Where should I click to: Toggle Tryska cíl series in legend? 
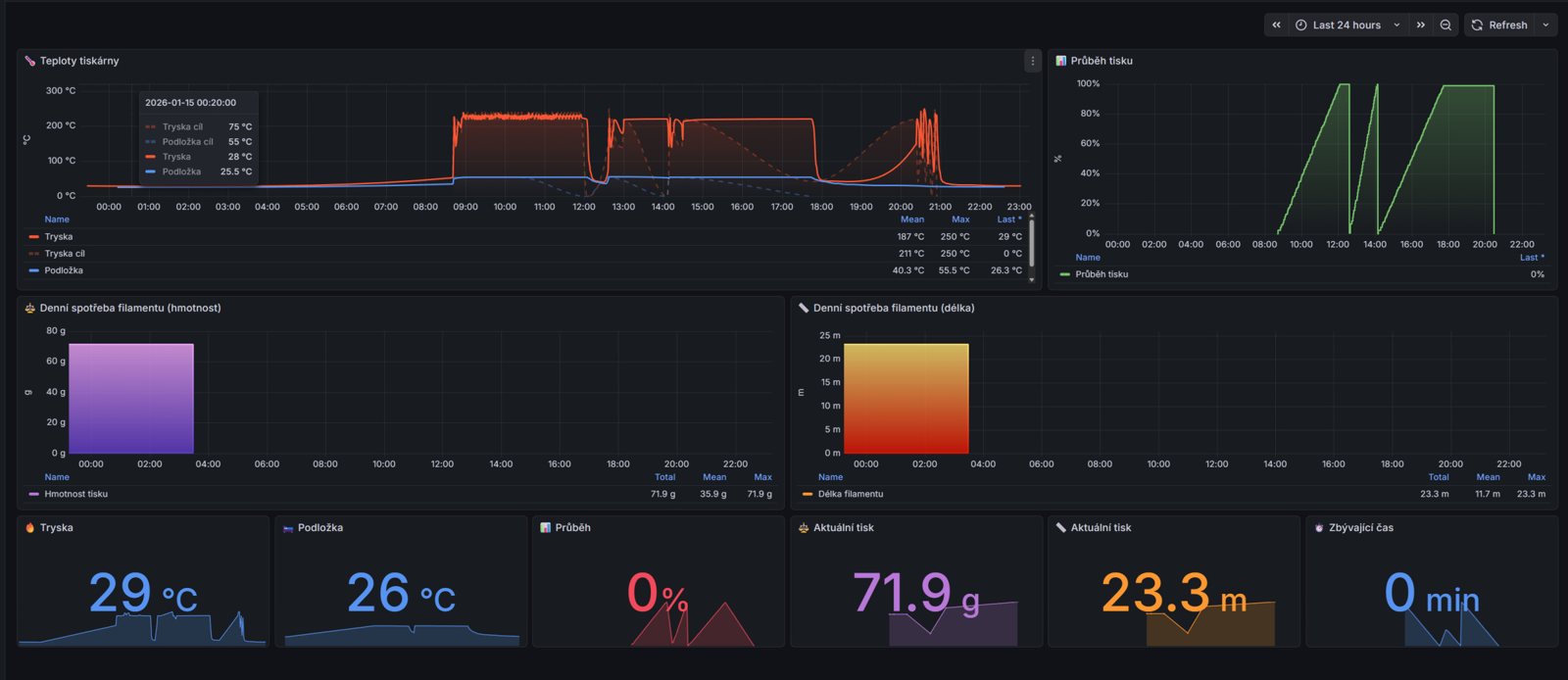tap(64, 254)
